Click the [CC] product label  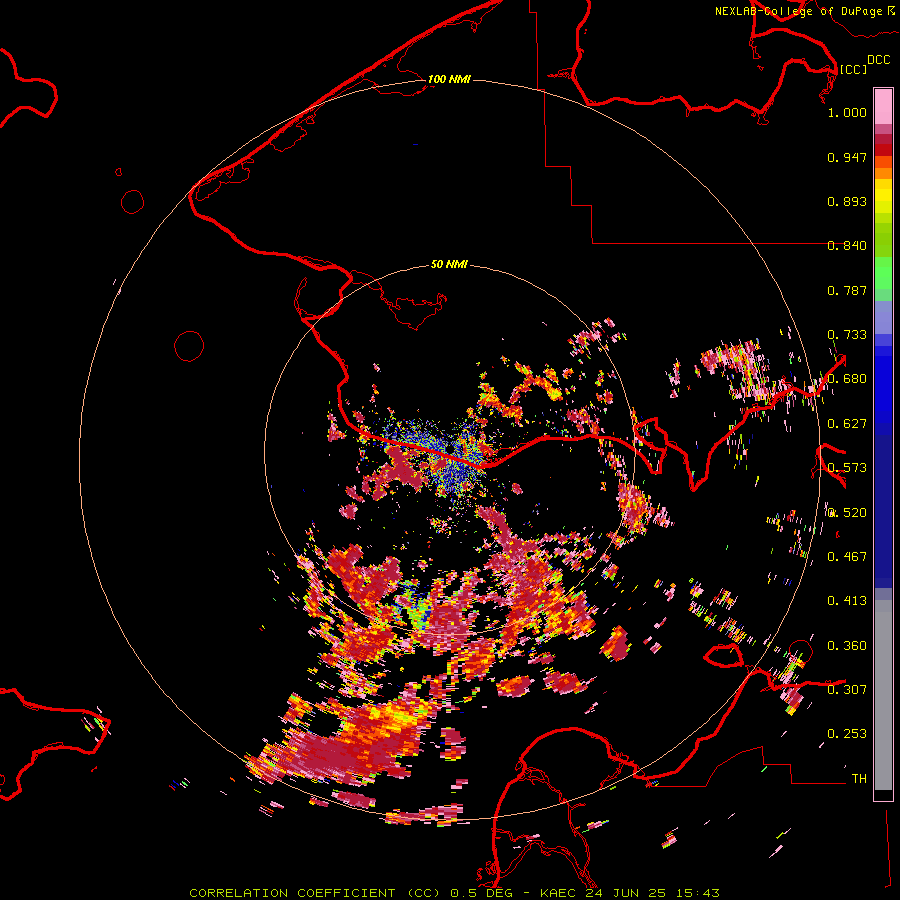(x=853, y=69)
